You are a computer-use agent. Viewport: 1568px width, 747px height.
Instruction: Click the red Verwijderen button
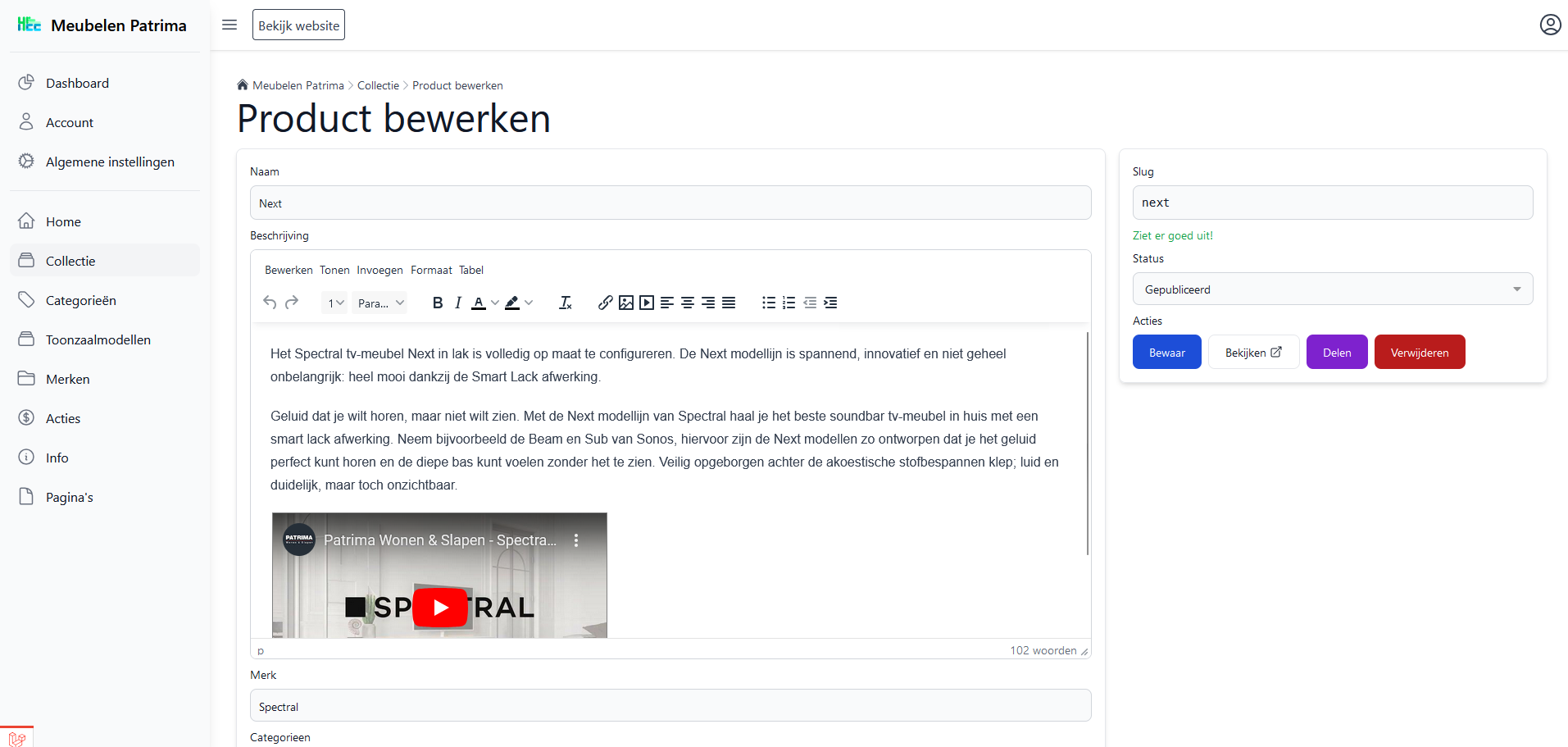point(1419,353)
